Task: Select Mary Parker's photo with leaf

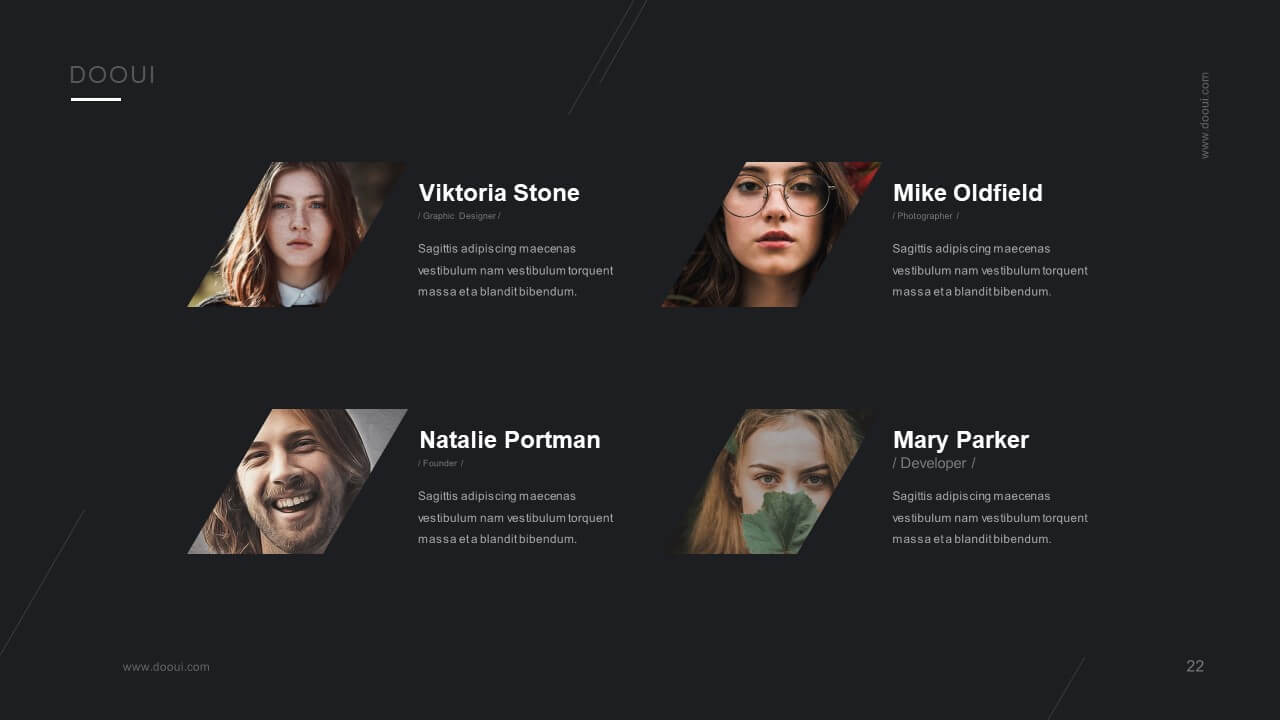Action: pyautogui.click(x=771, y=481)
